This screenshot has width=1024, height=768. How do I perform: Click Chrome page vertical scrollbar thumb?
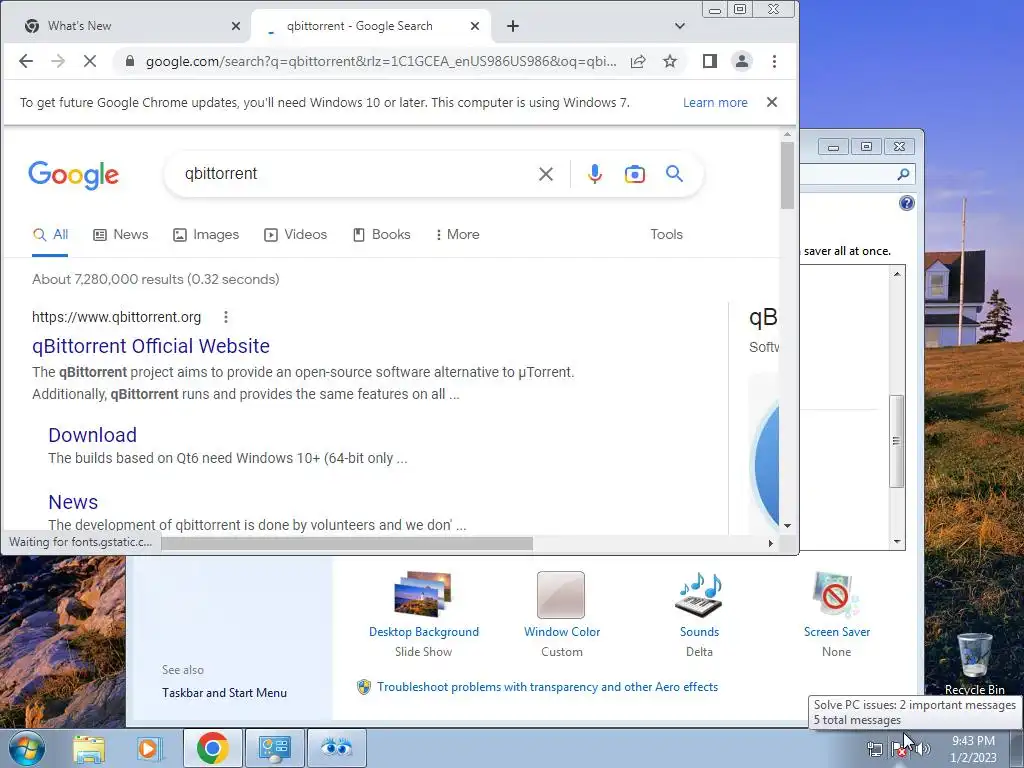coord(788,175)
